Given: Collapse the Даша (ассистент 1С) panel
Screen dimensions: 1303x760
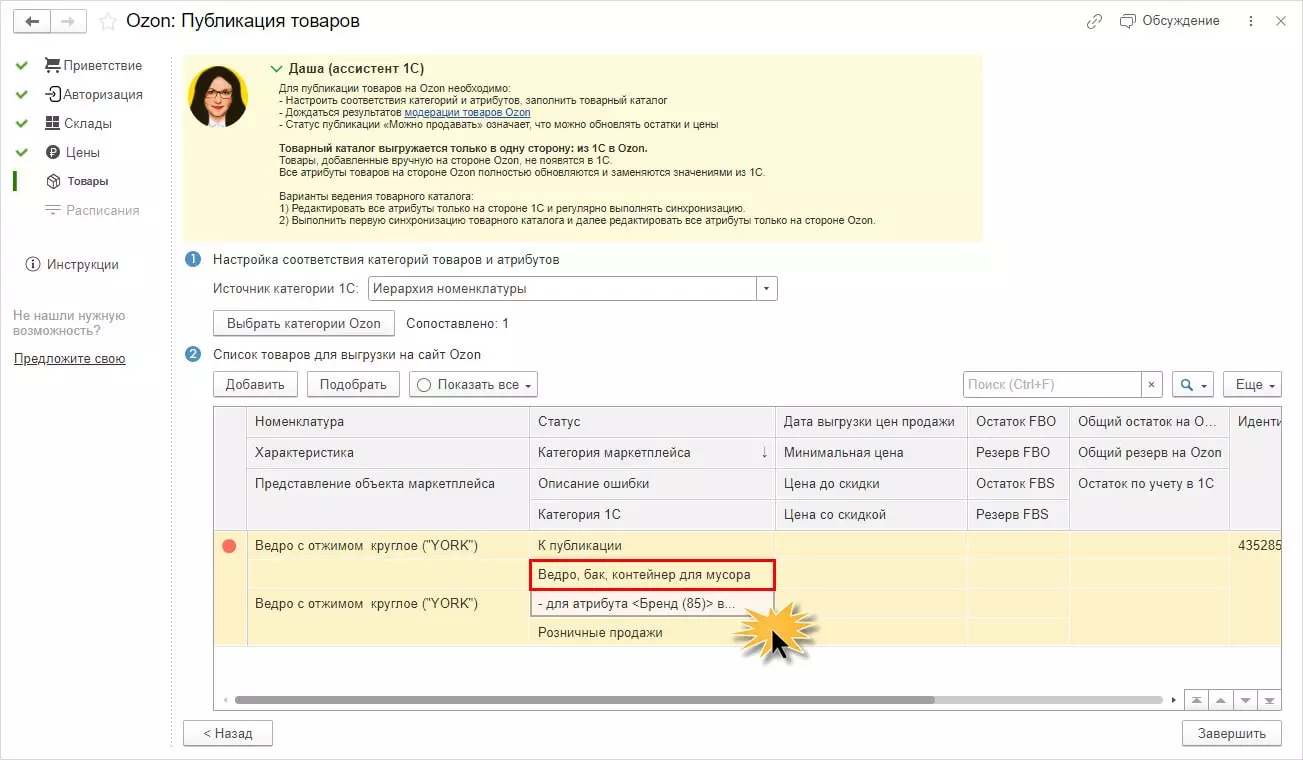Looking at the screenshot, I should (277, 69).
